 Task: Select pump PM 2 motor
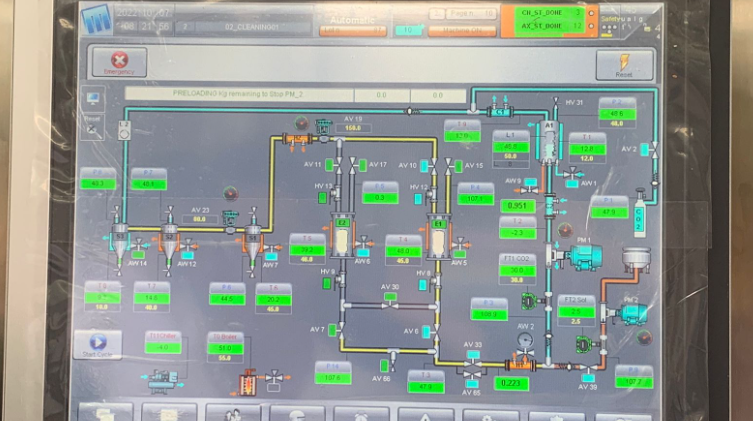(633, 314)
